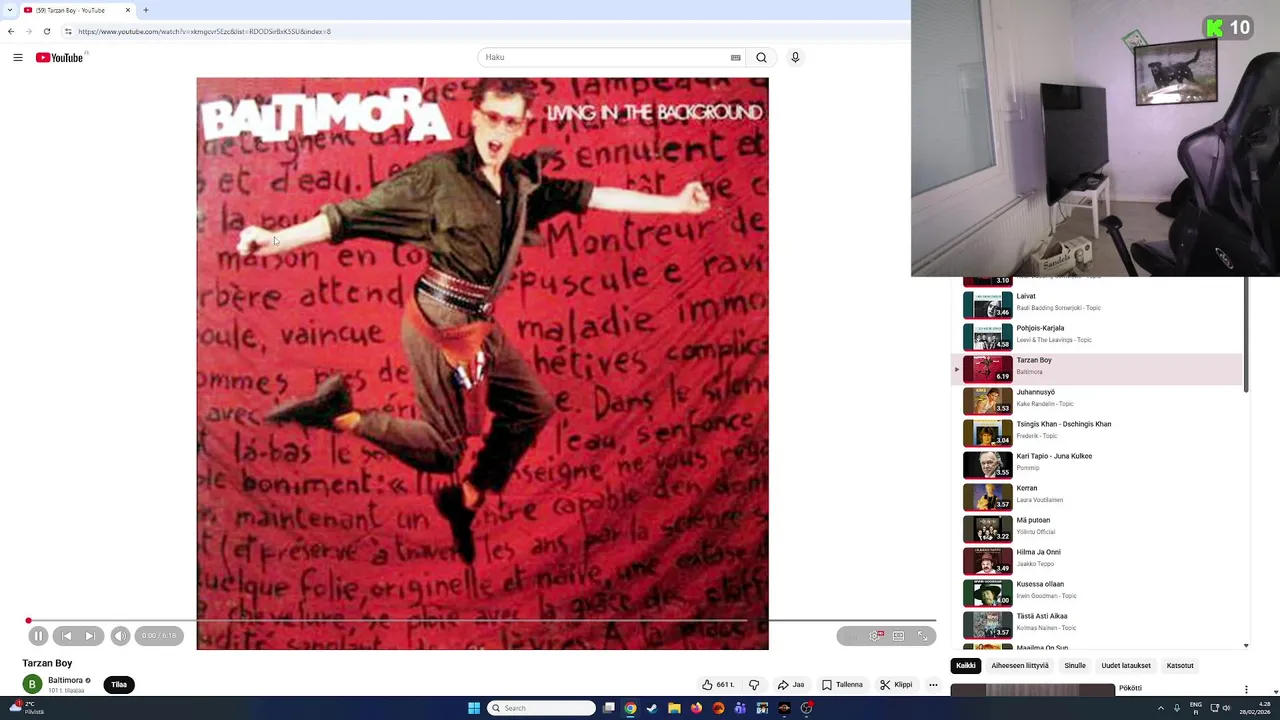
Task: Open Baltimora channel avatar
Action: (32, 685)
